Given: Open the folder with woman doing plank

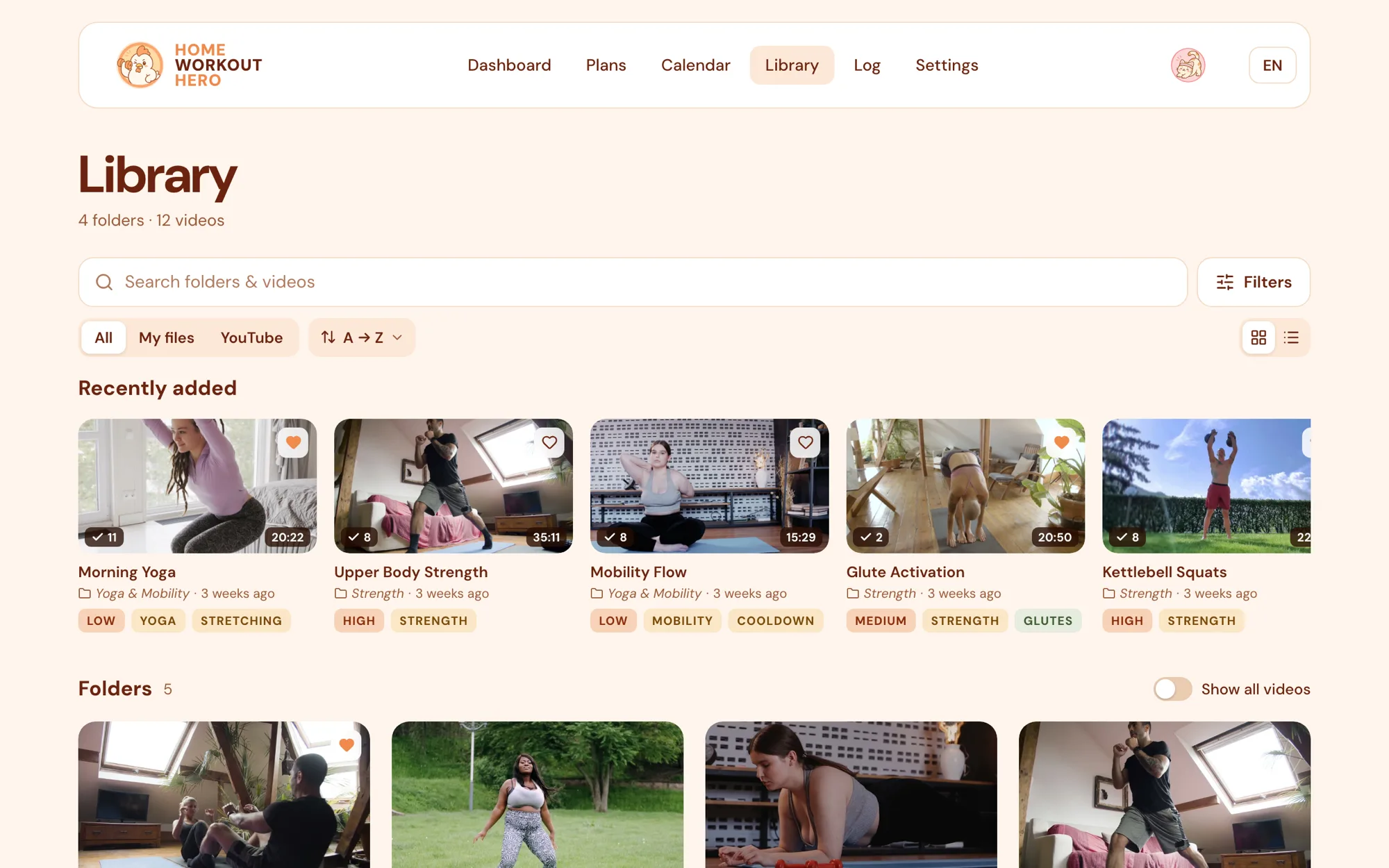Looking at the screenshot, I should (x=851, y=794).
